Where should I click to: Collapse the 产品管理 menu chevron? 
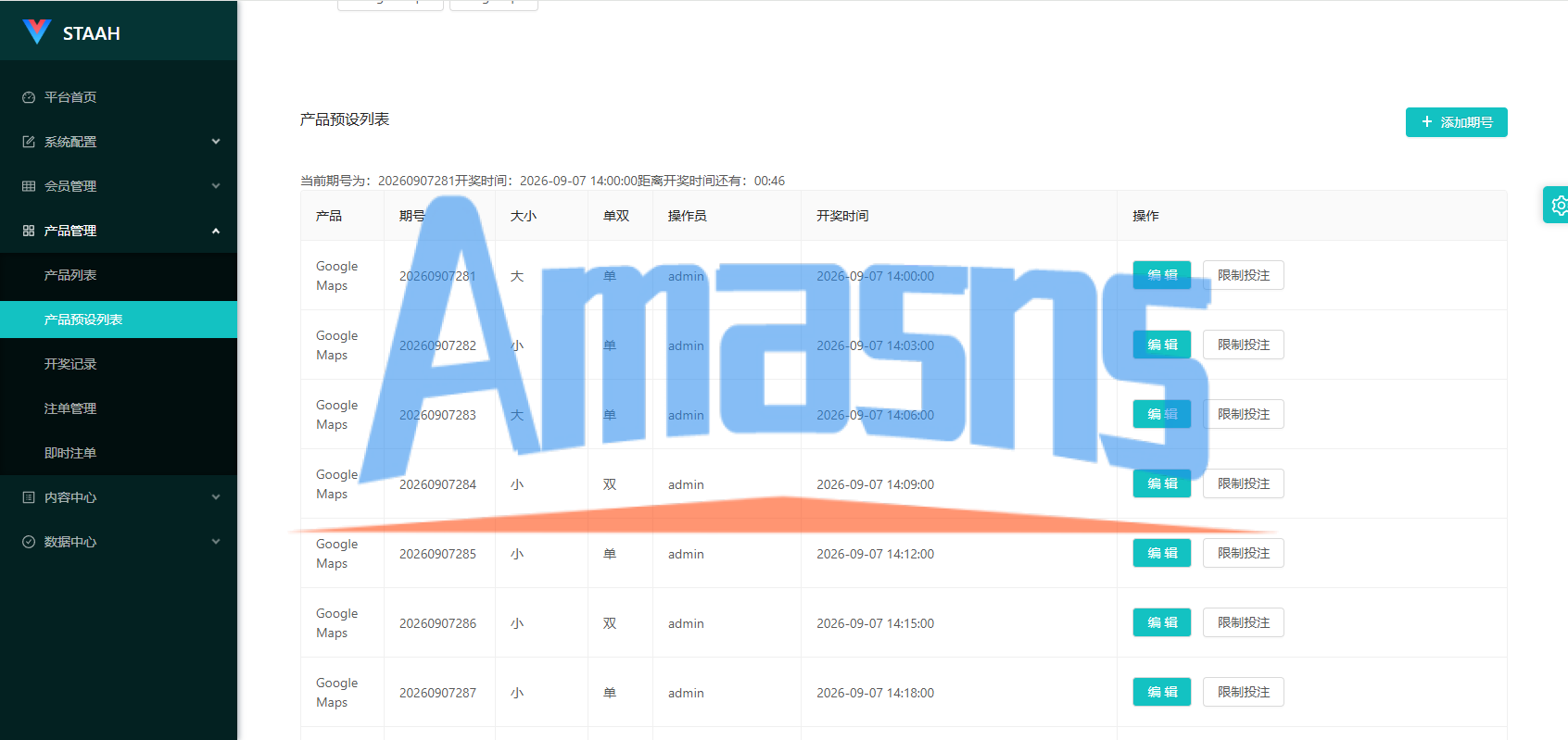[x=216, y=231]
